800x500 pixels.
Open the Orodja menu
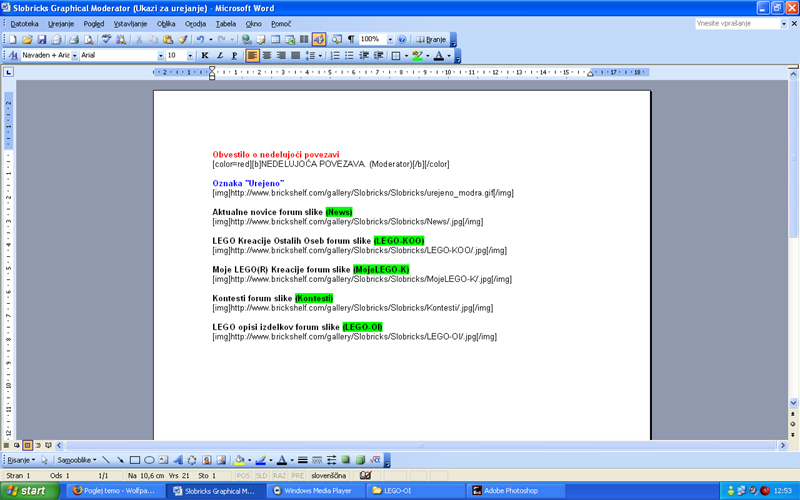(x=195, y=23)
